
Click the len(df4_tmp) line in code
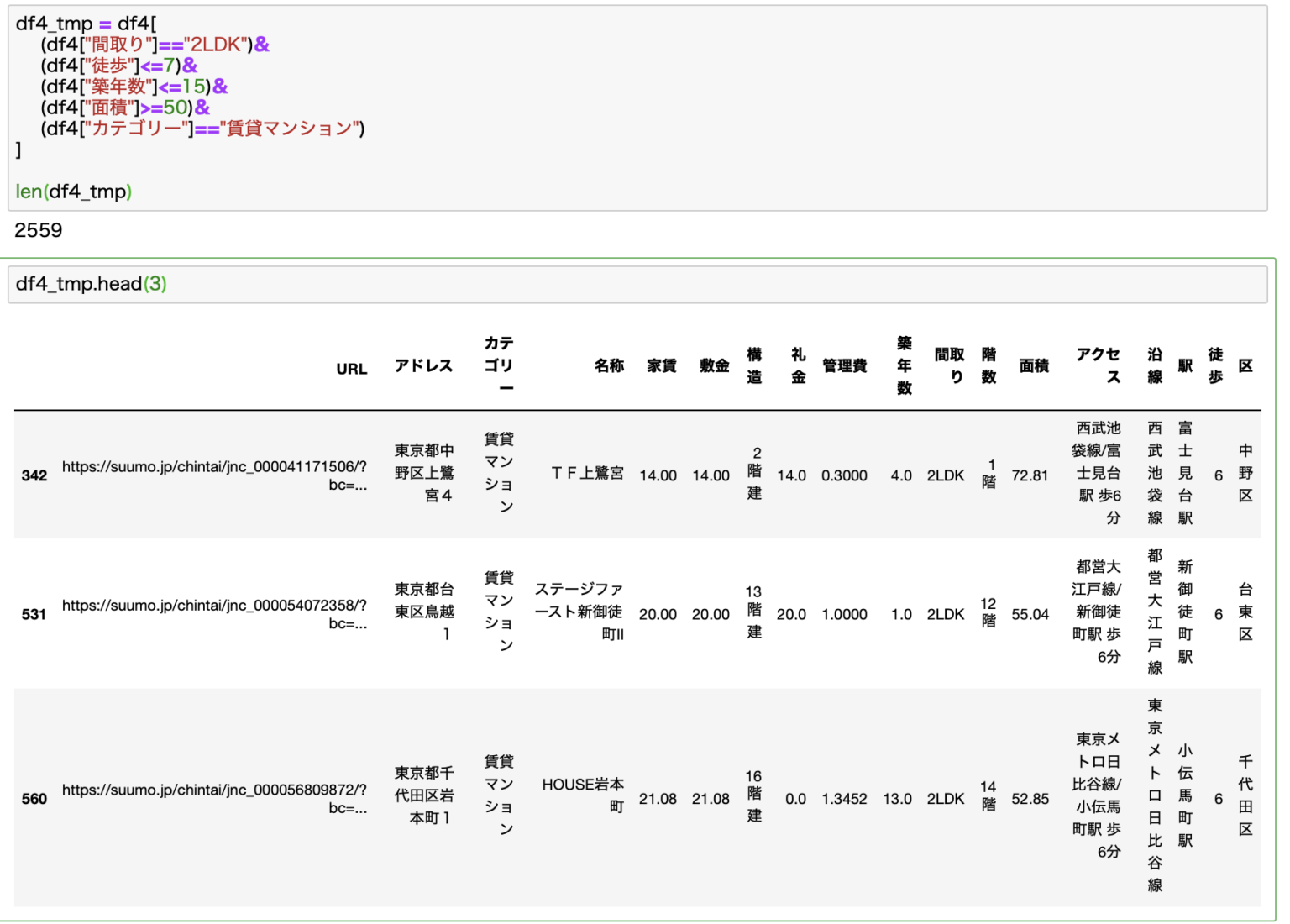[x=74, y=192]
